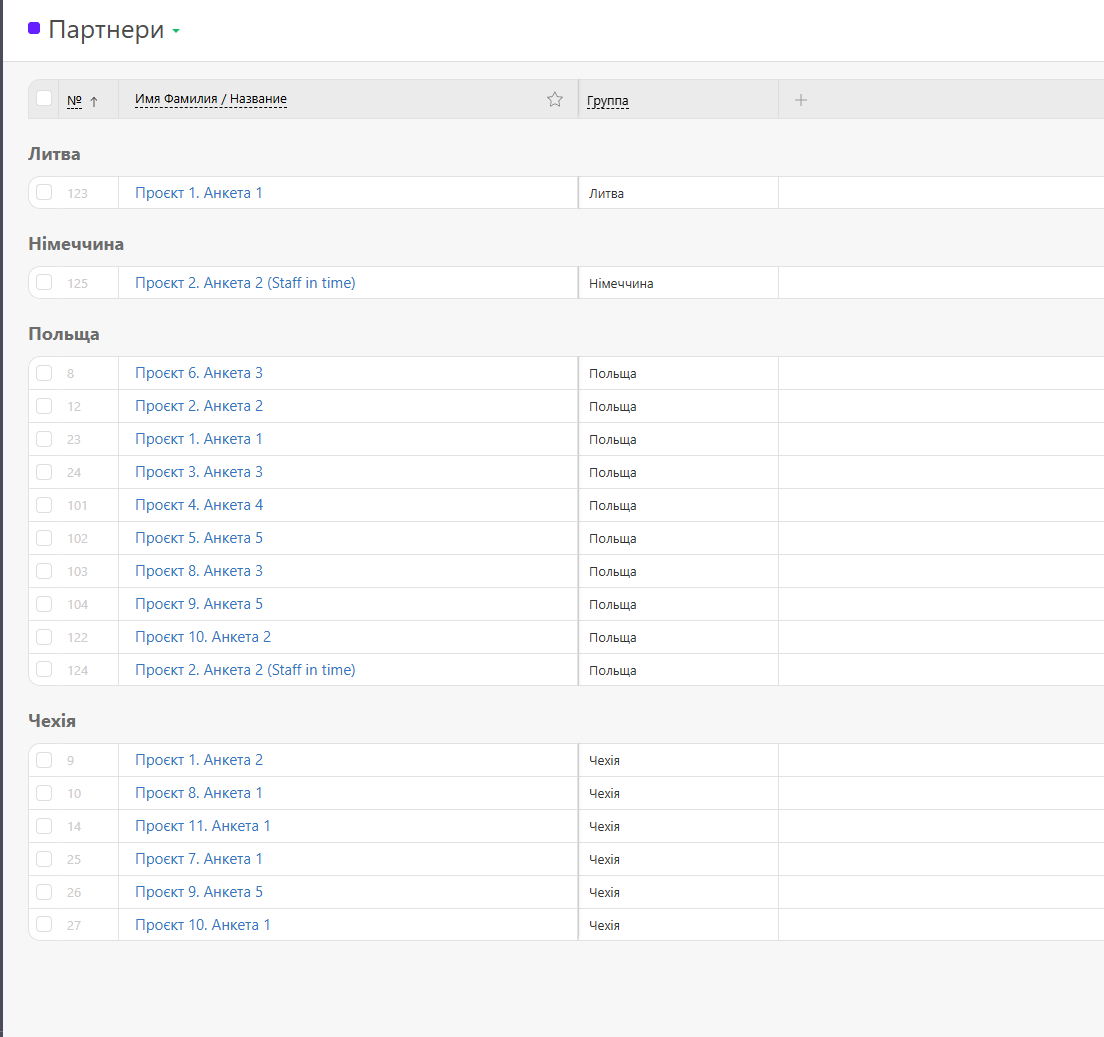Click the "Группа" column header
Screen dimensions: 1104x1037
tap(608, 101)
